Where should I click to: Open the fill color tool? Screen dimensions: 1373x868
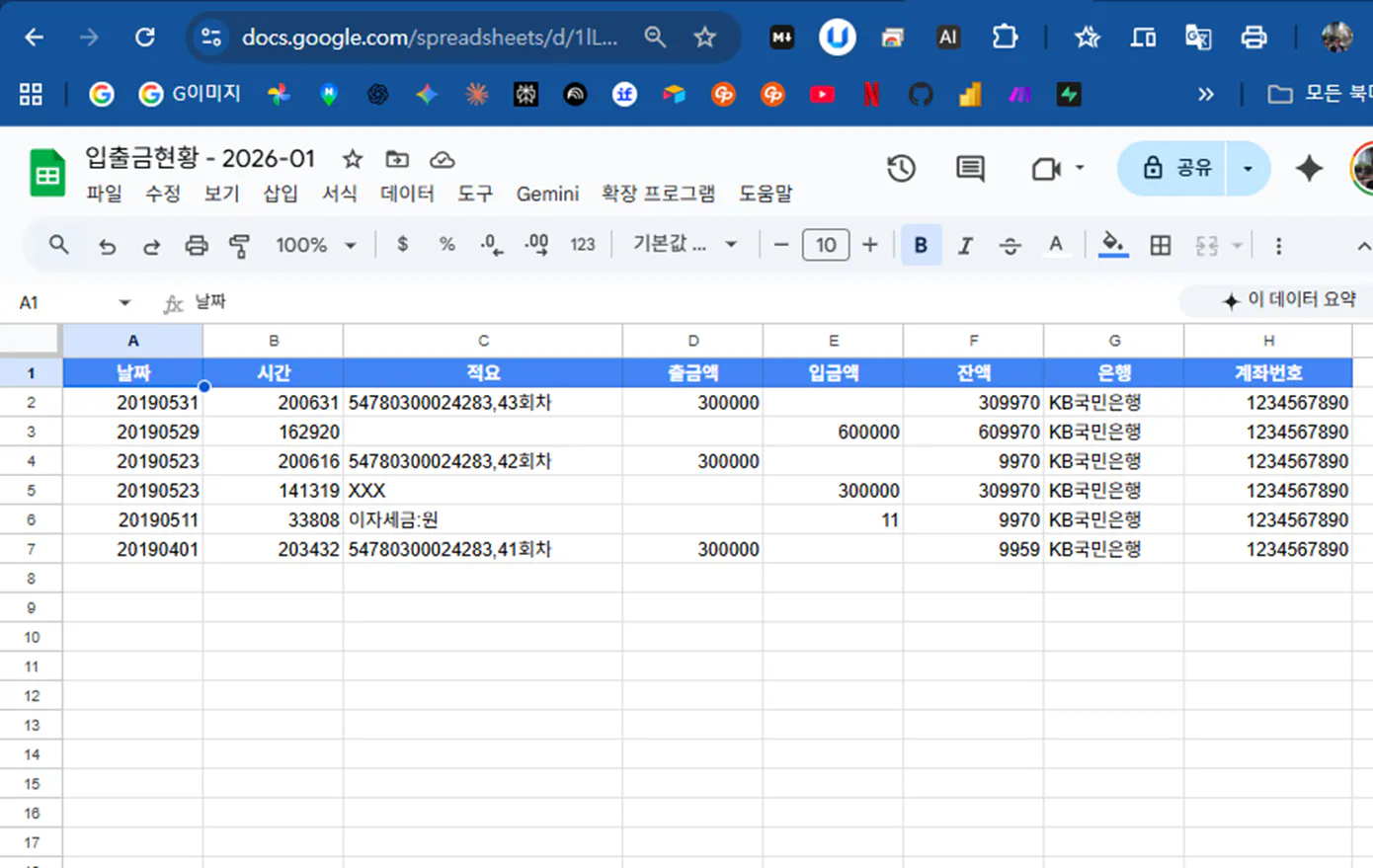tap(1113, 245)
